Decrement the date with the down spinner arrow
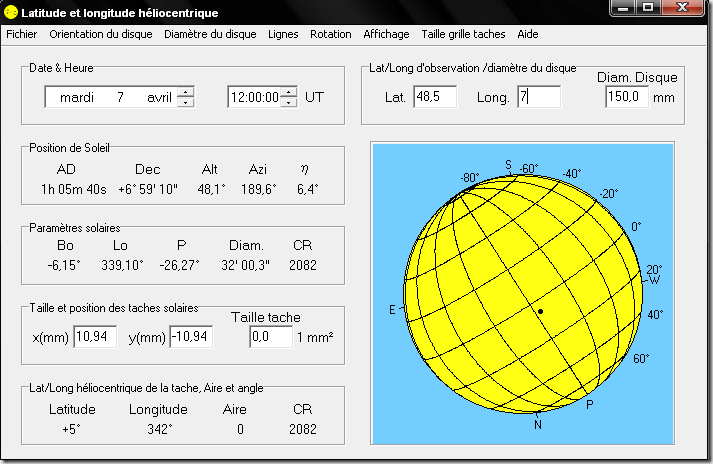The width and height of the screenshot is (713, 464). (x=185, y=102)
